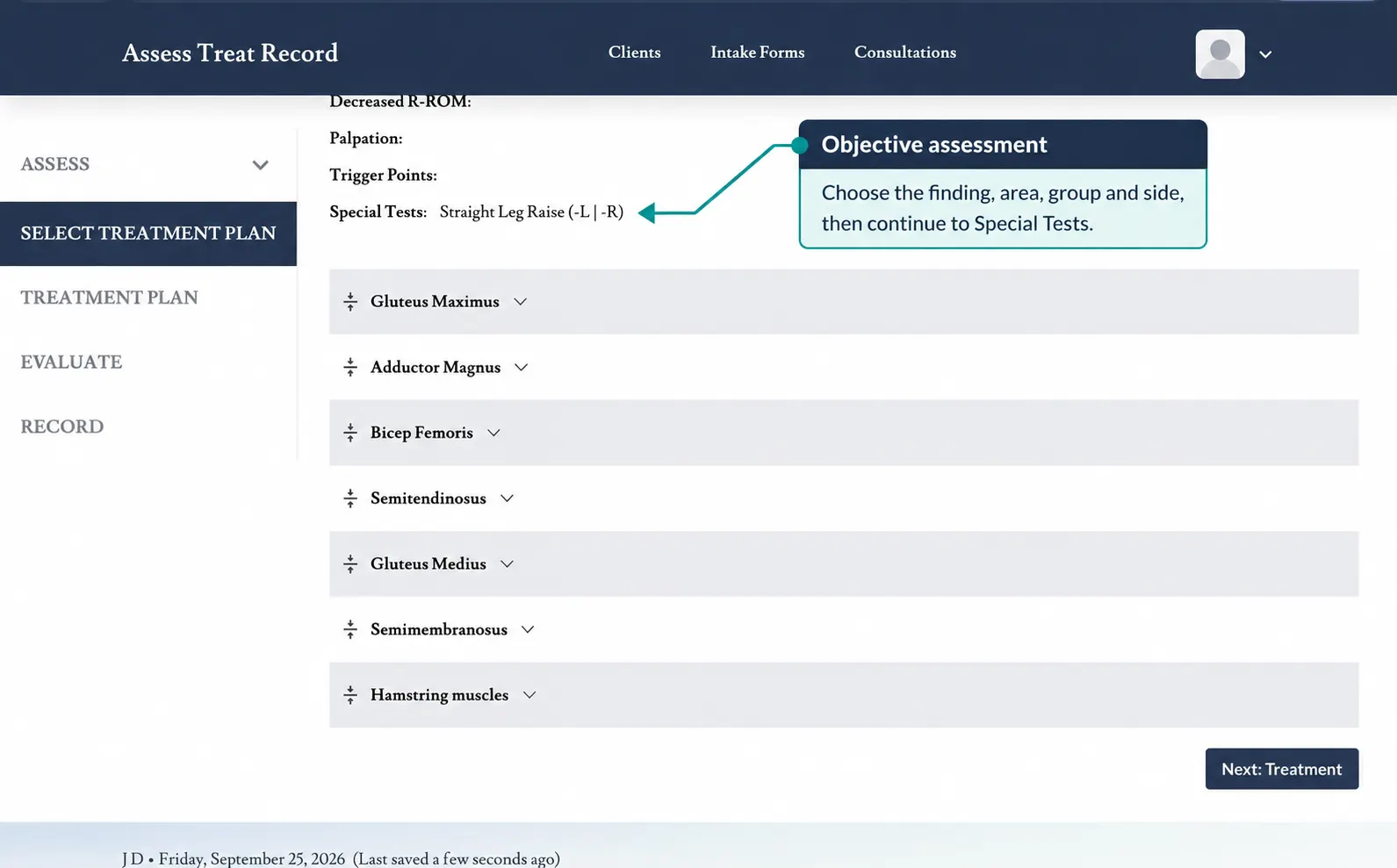Expand the Bicep Femoris chevron
1397x868 pixels.
coord(493,433)
